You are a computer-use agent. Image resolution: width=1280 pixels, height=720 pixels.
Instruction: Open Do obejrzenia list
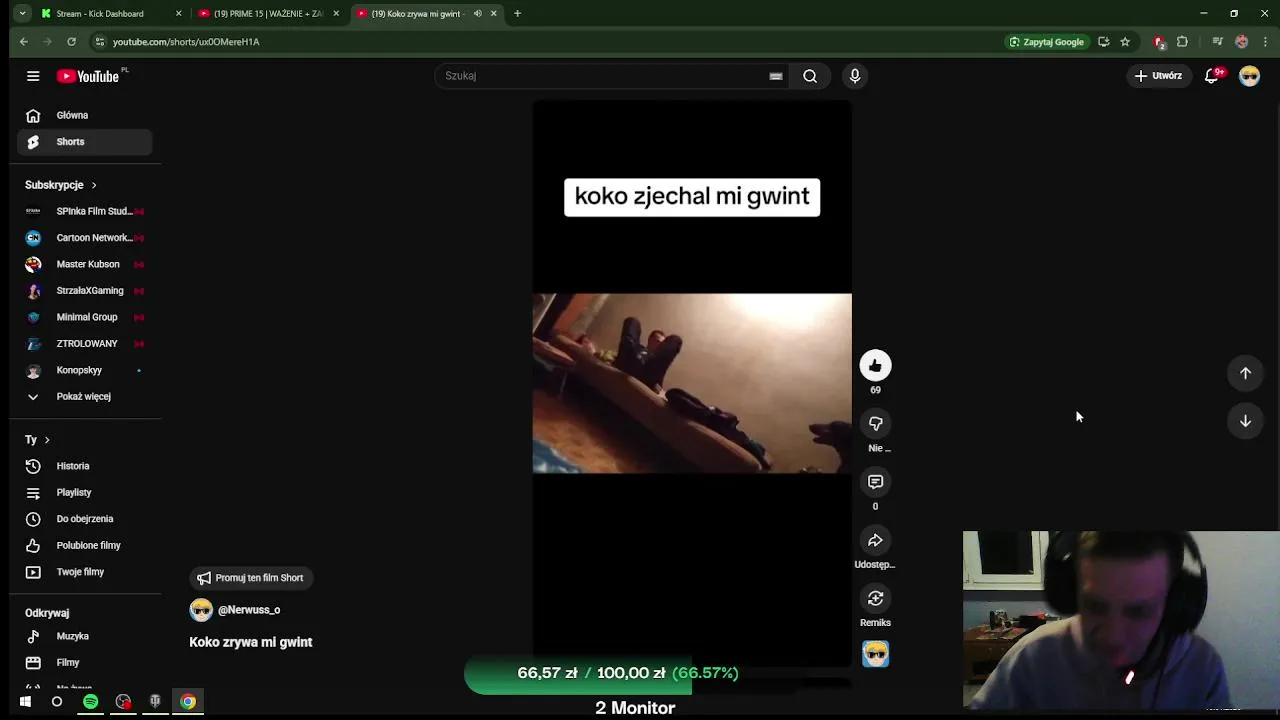click(84, 519)
